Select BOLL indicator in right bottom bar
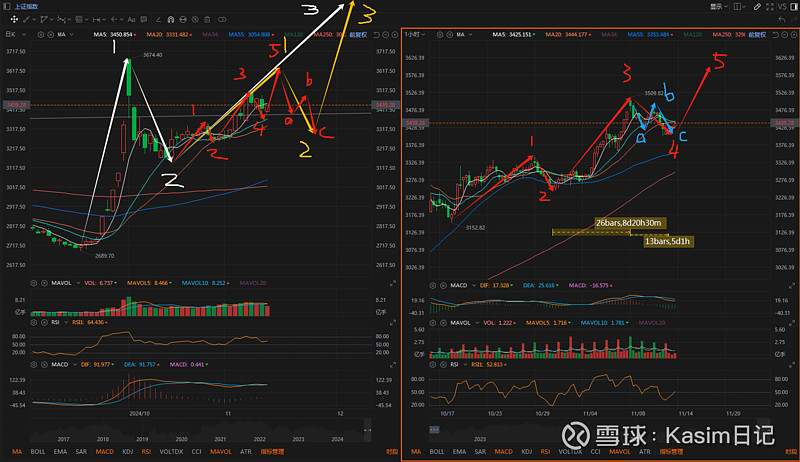 [x=437, y=452]
